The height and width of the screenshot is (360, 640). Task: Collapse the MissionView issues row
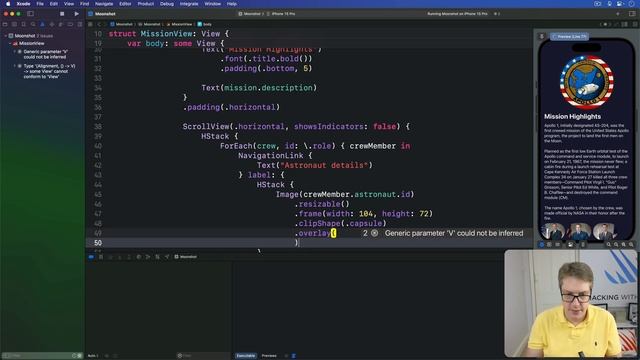click(10, 43)
